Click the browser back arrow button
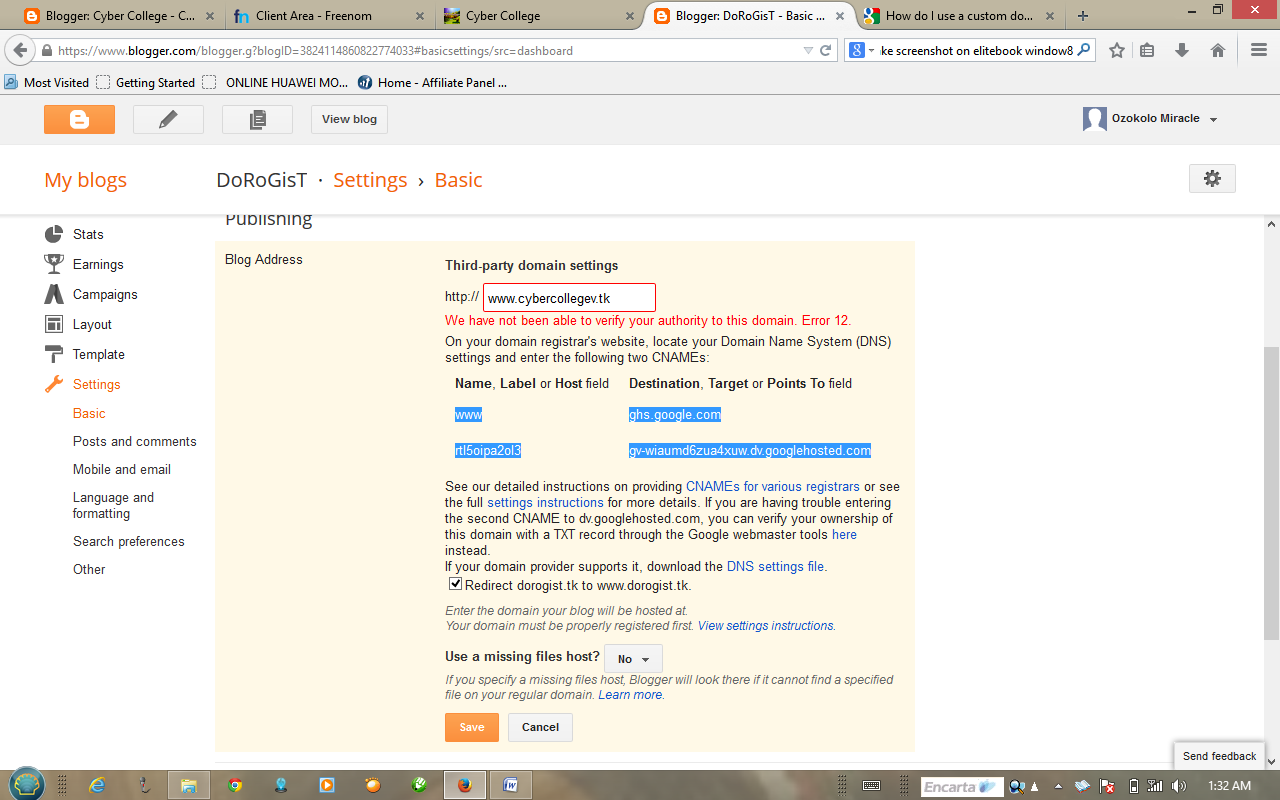Viewport: 1280px width, 800px height. [20, 50]
